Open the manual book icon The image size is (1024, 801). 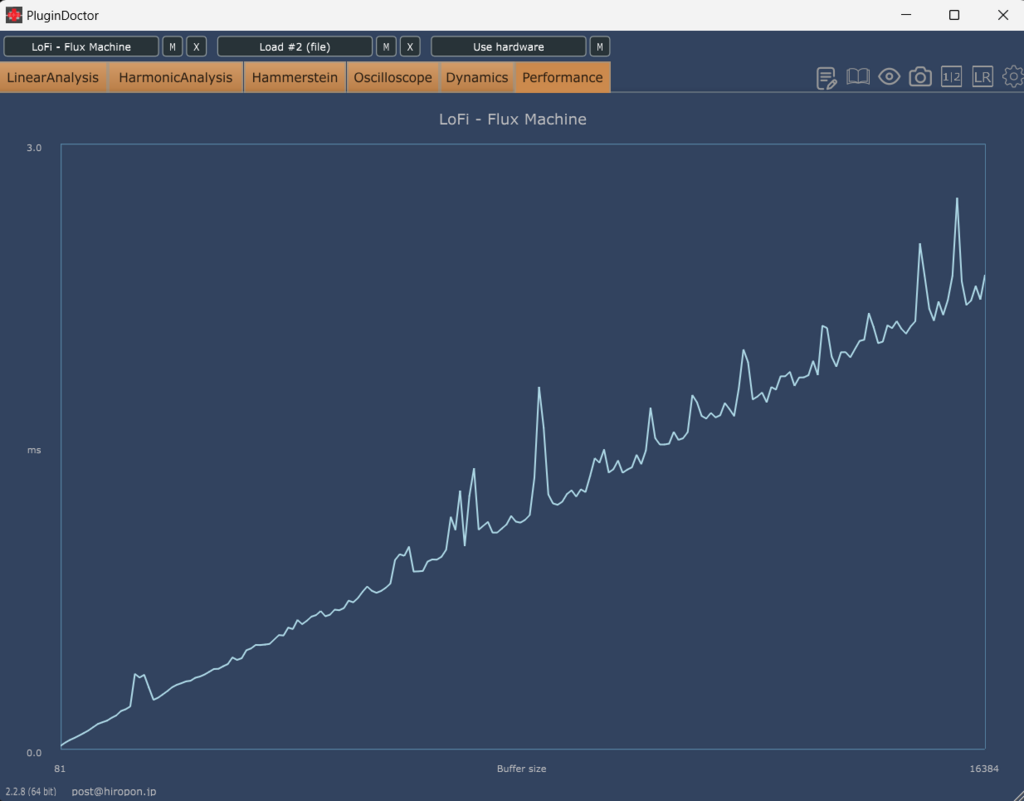coord(857,77)
